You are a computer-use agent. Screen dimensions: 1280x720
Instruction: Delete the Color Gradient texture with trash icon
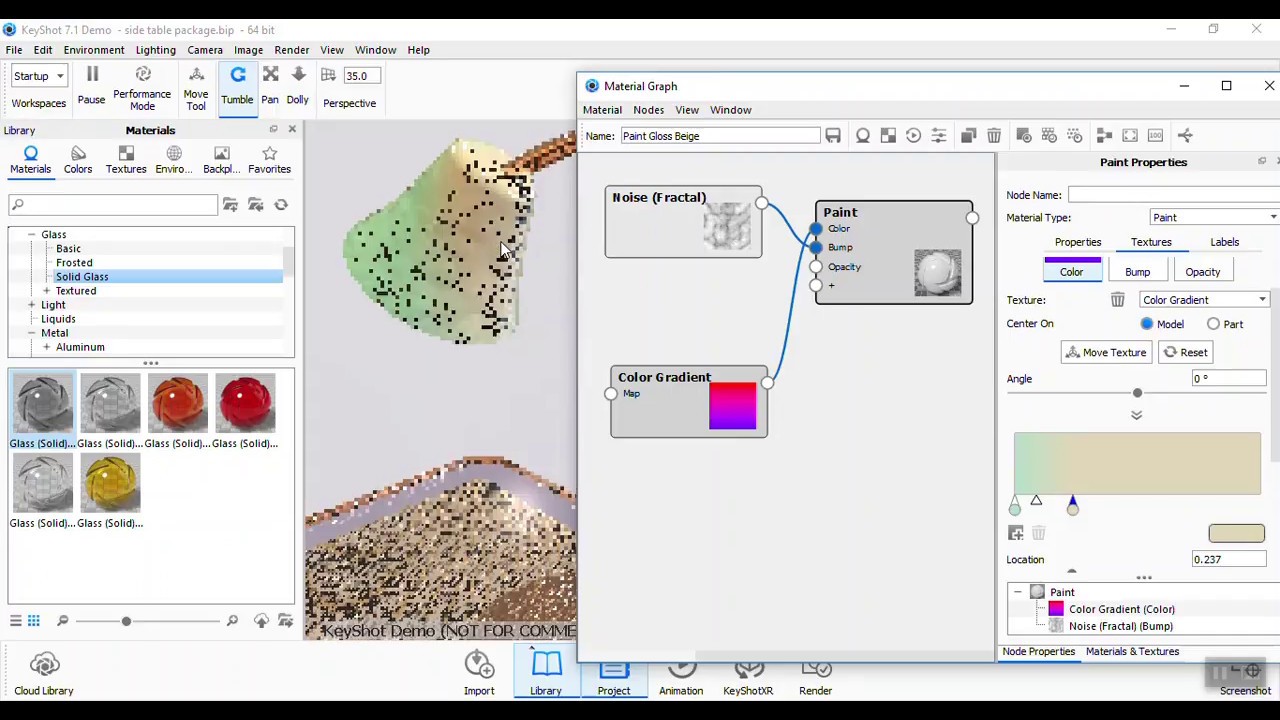(1117, 300)
